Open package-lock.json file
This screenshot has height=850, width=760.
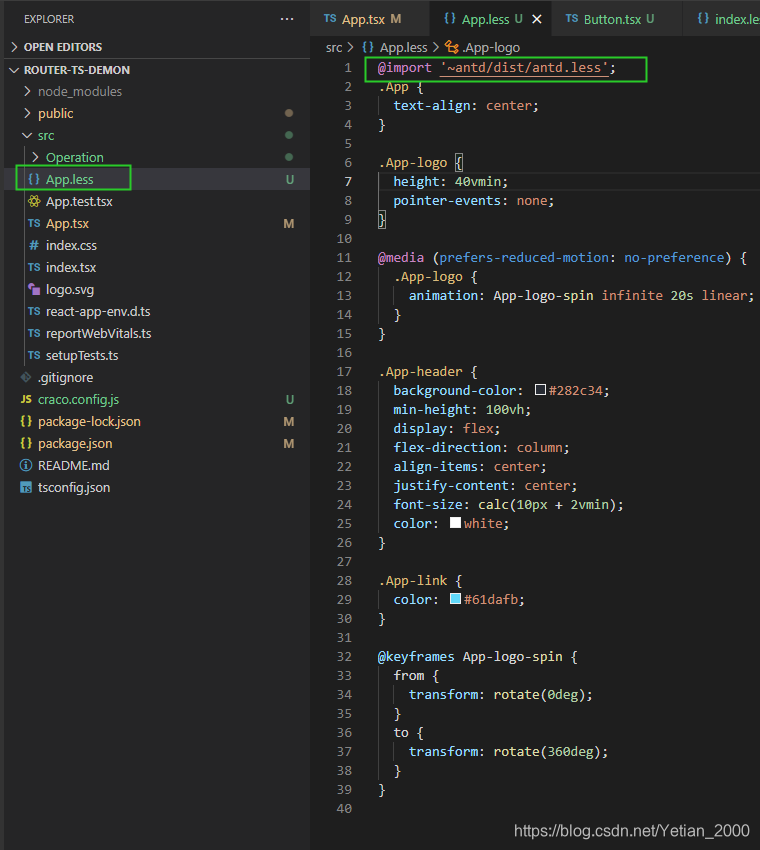[157, 422]
